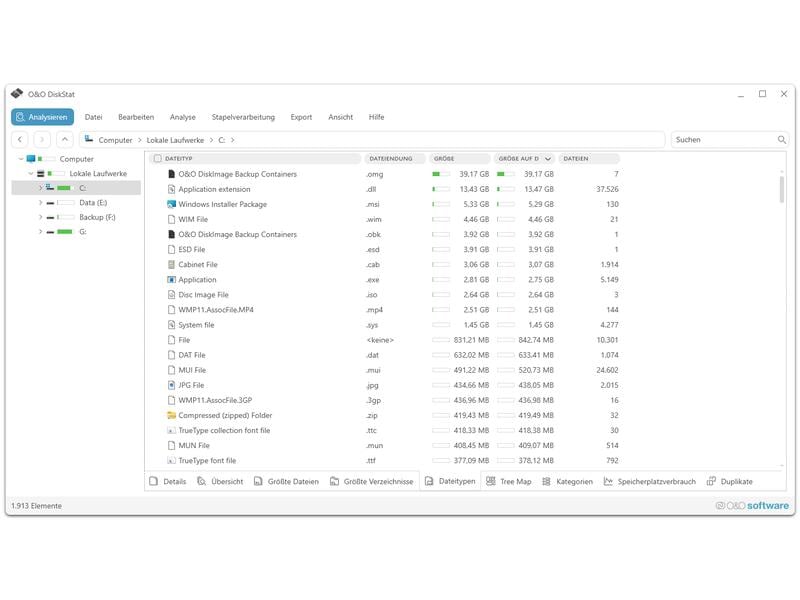
Task: Go forward with the right arrow button
Action: 42,139
